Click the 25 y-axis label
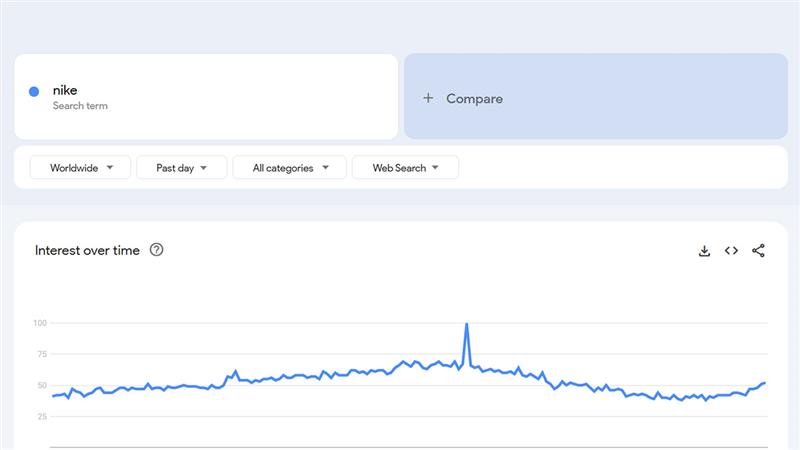This screenshot has width=800, height=450. click(42, 416)
